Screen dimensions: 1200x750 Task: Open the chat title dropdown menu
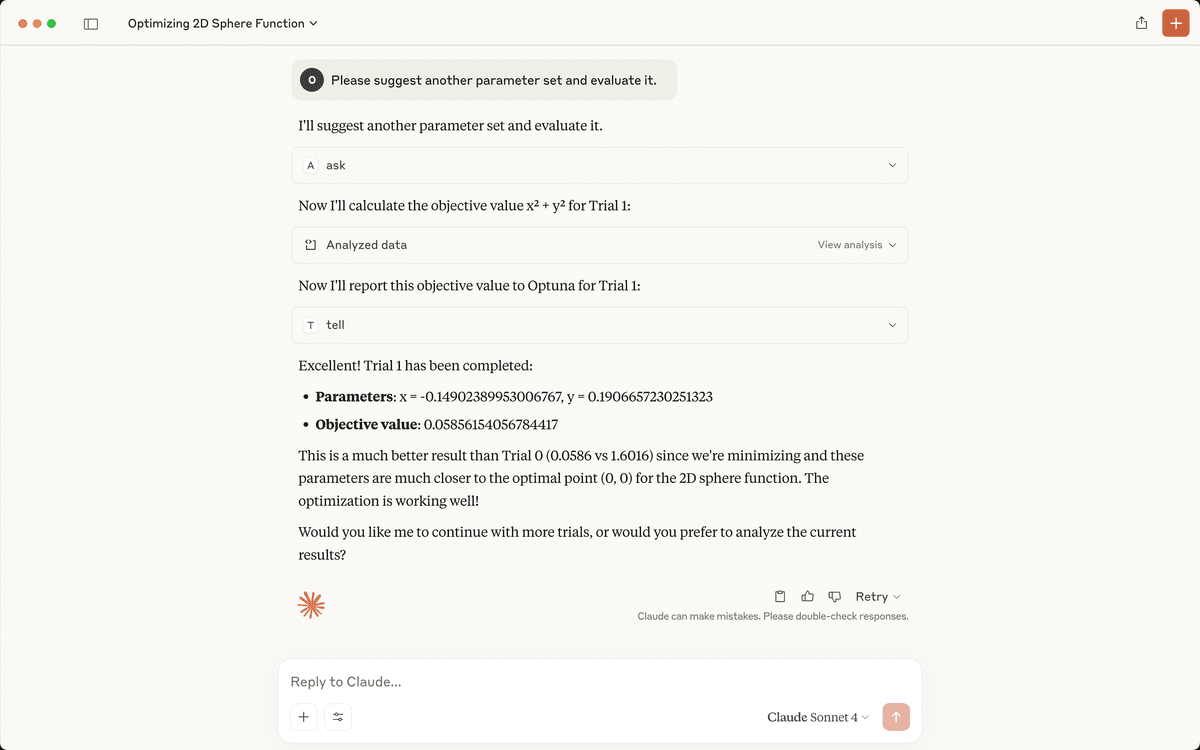click(223, 23)
